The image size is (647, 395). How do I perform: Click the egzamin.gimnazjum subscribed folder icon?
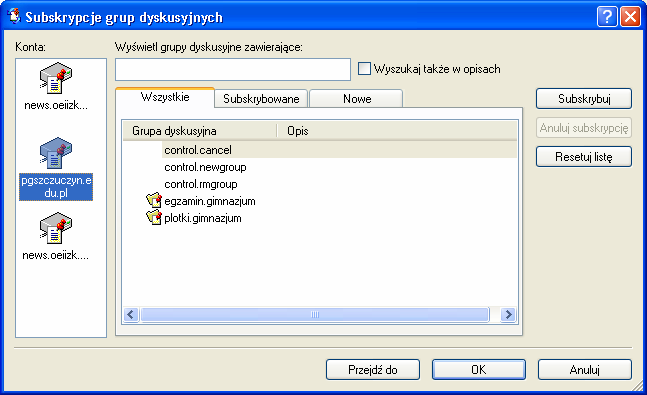click(154, 201)
